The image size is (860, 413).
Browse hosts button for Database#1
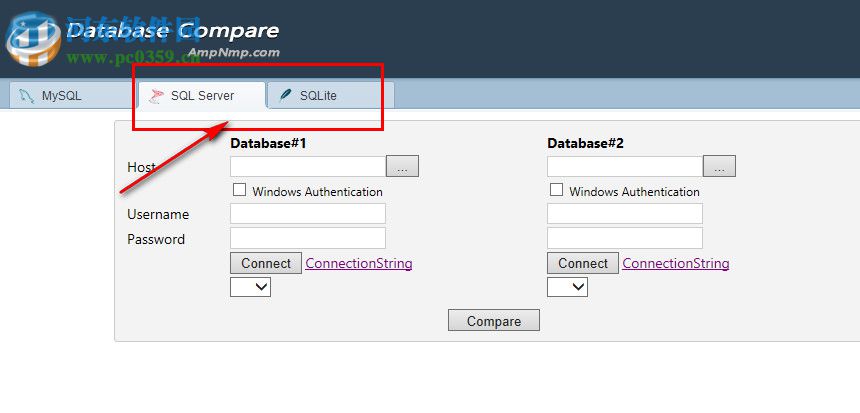pos(402,167)
